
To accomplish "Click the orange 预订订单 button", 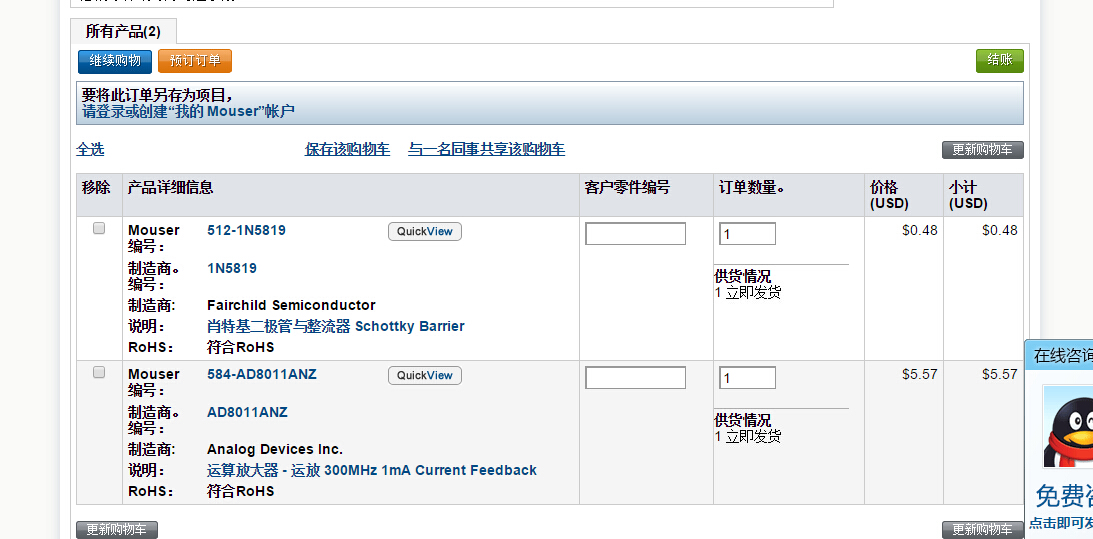I will point(194,61).
